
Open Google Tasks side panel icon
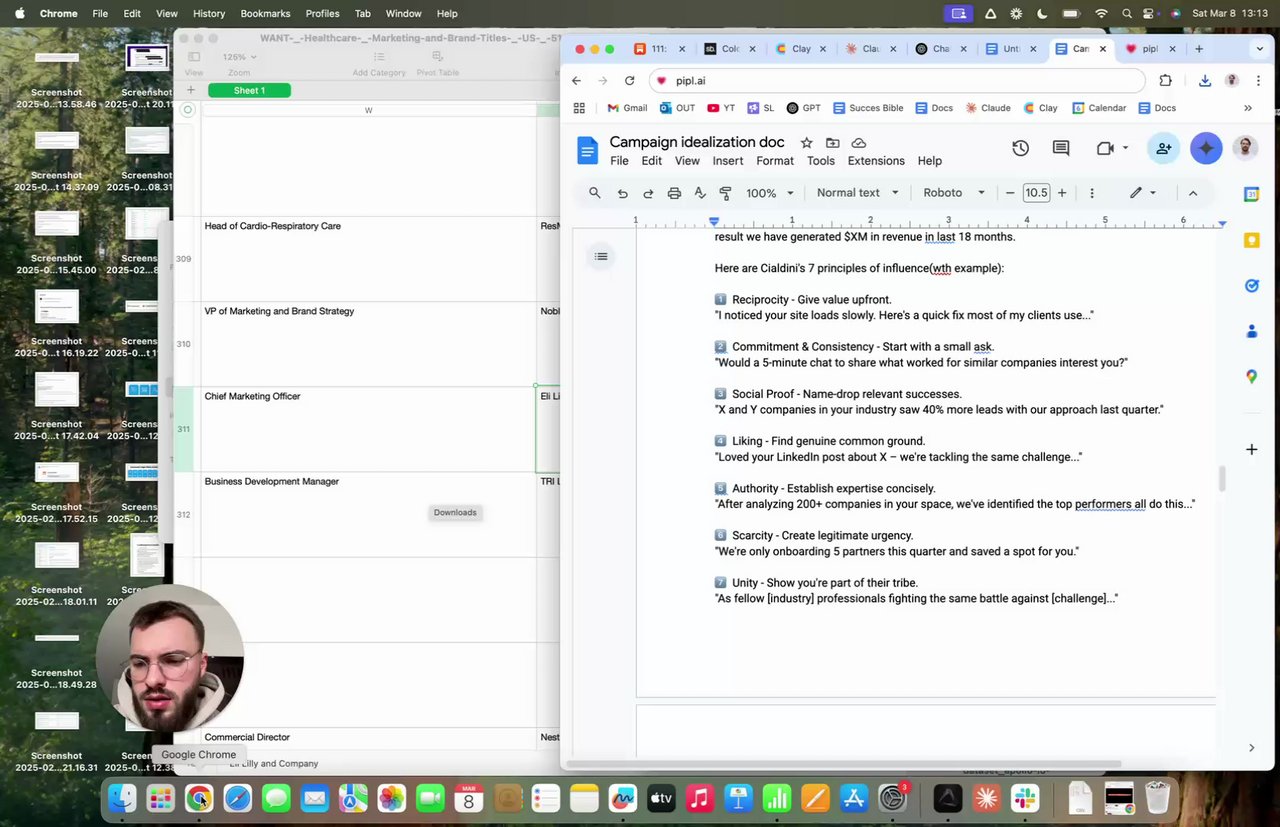[1251, 286]
